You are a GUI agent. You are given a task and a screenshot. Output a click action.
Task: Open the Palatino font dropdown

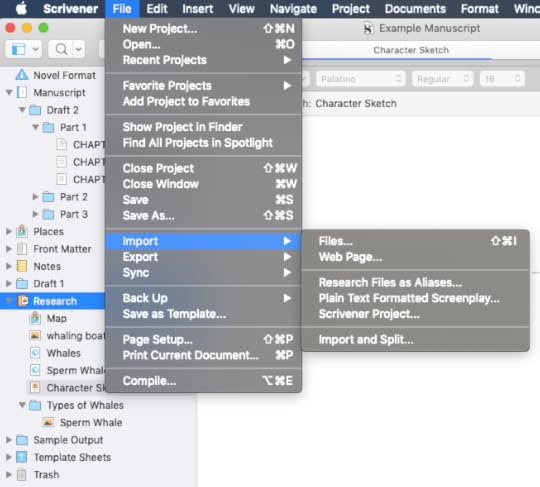click(360, 79)
